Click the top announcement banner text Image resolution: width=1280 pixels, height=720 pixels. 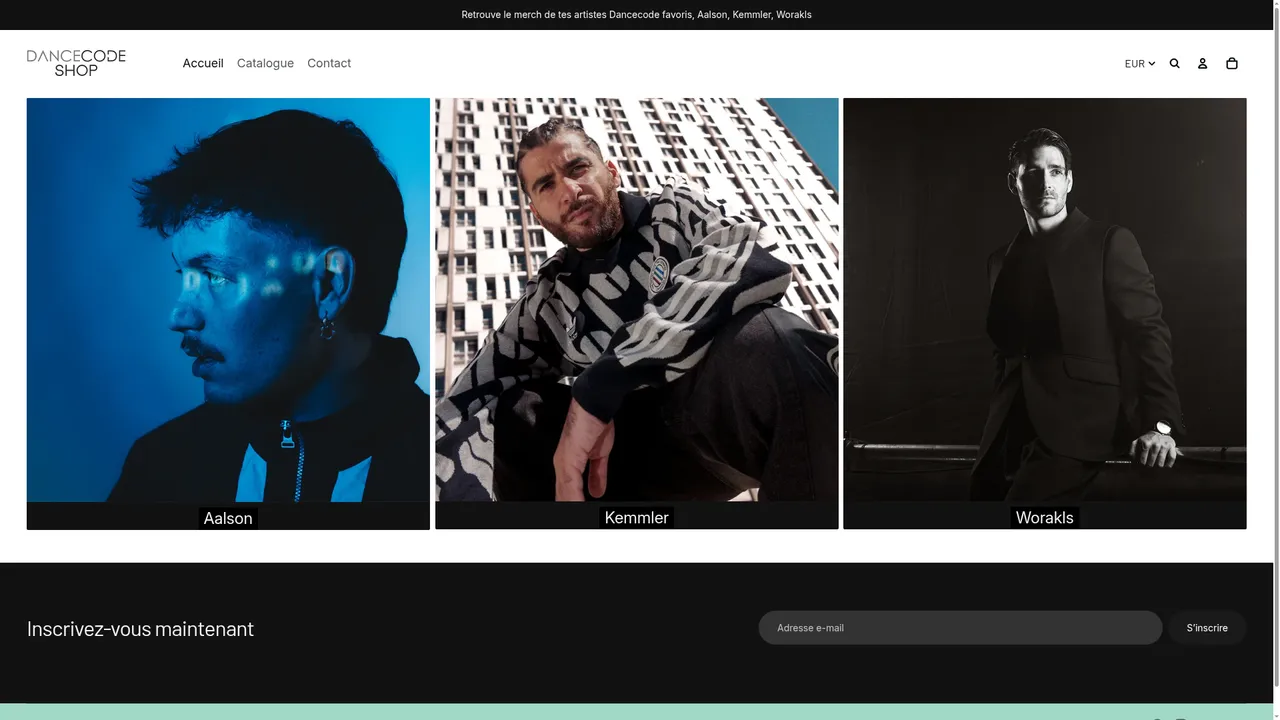pyautogui.click(x=636, y=15)
